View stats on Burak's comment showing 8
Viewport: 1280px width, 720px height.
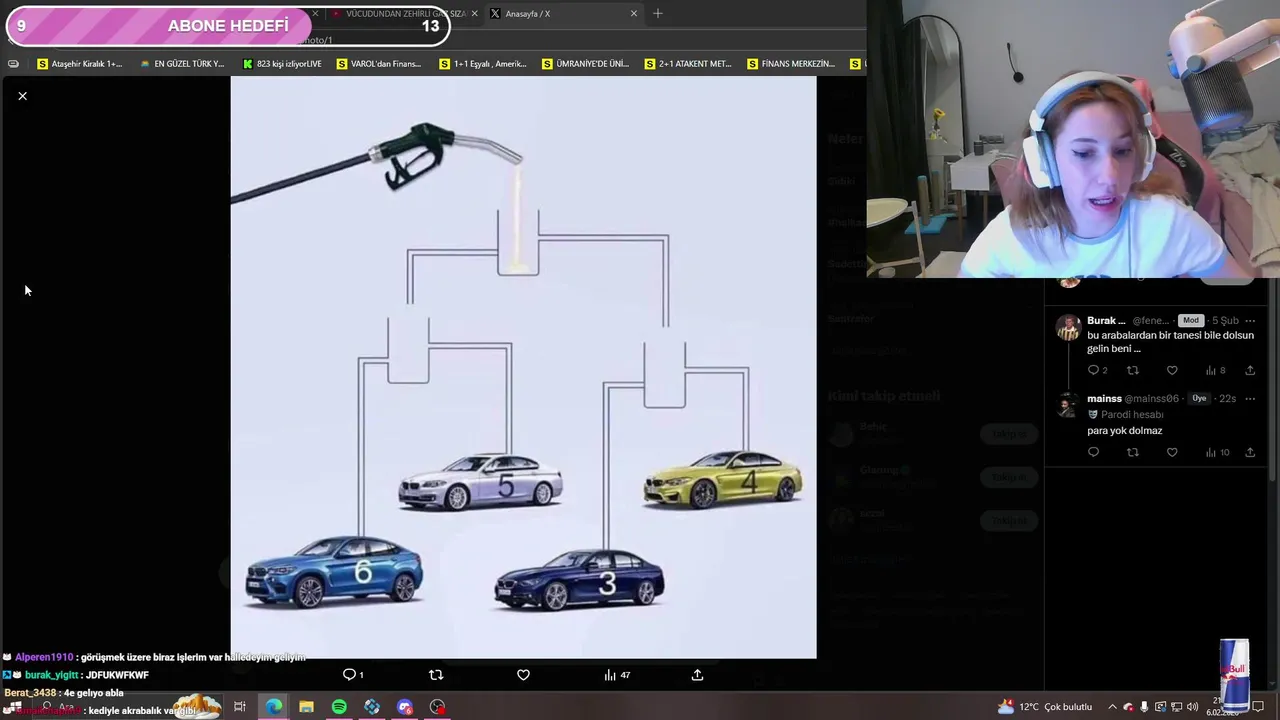[x=1215, y=370]
